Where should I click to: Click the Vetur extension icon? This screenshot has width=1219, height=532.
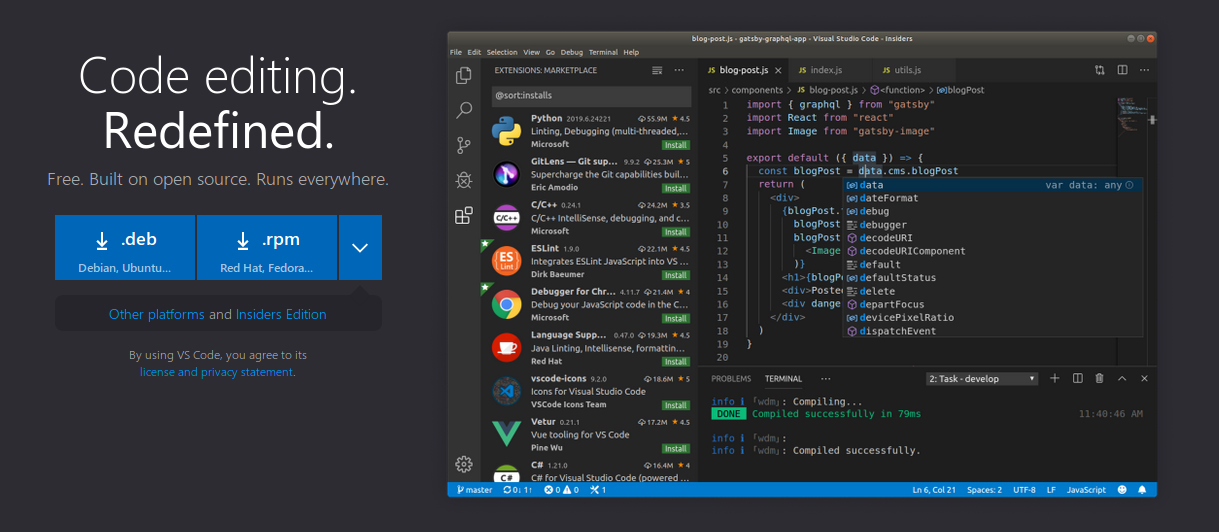point(507,434)
